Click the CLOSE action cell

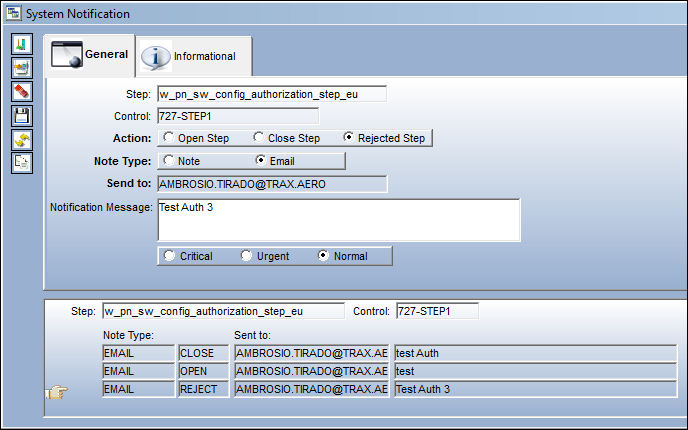point(204,353)
